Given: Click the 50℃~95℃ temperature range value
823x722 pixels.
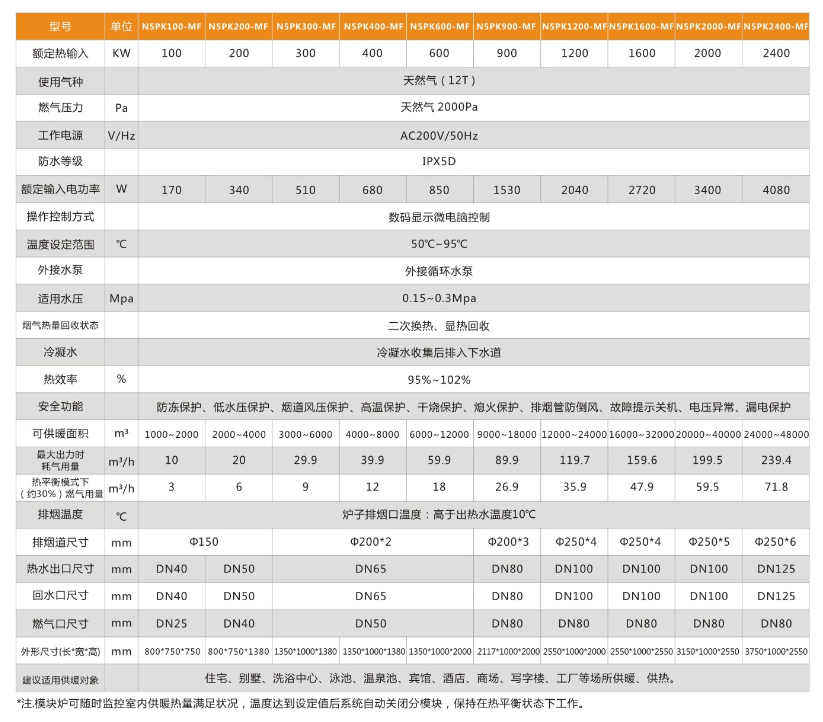Looking at the screenshot, I should (438, 243).
